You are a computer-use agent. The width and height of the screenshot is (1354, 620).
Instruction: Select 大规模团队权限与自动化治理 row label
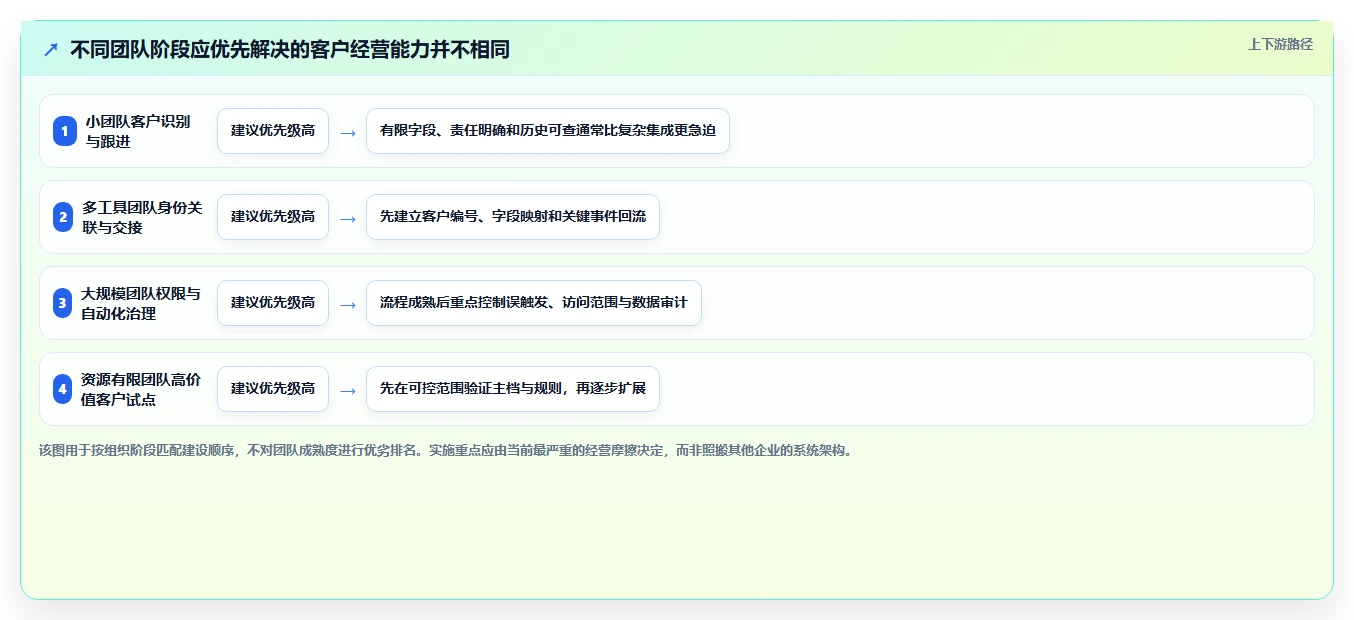[141, 303]
